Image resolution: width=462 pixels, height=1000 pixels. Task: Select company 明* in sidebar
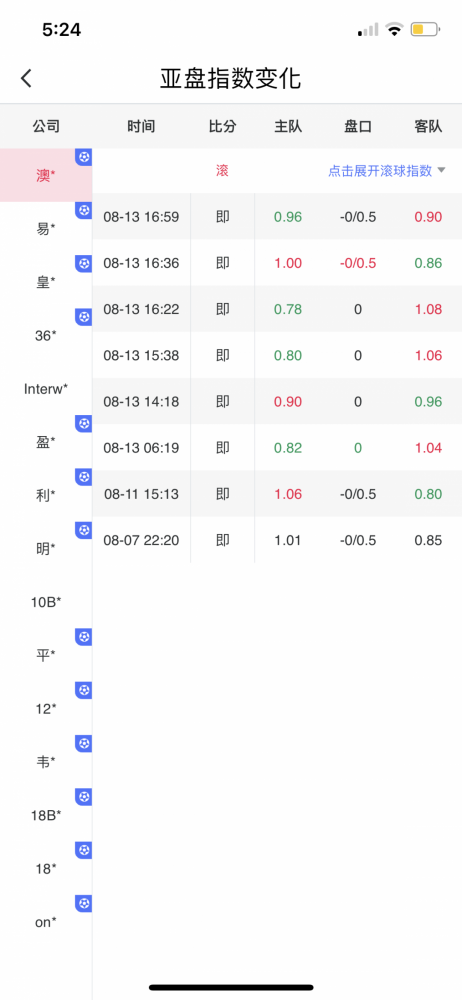tap(46, 548)
